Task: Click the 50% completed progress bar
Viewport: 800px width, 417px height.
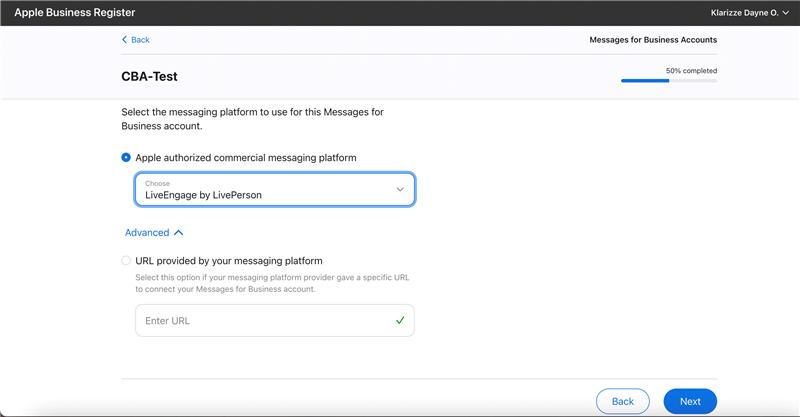Action: point(669,81)
